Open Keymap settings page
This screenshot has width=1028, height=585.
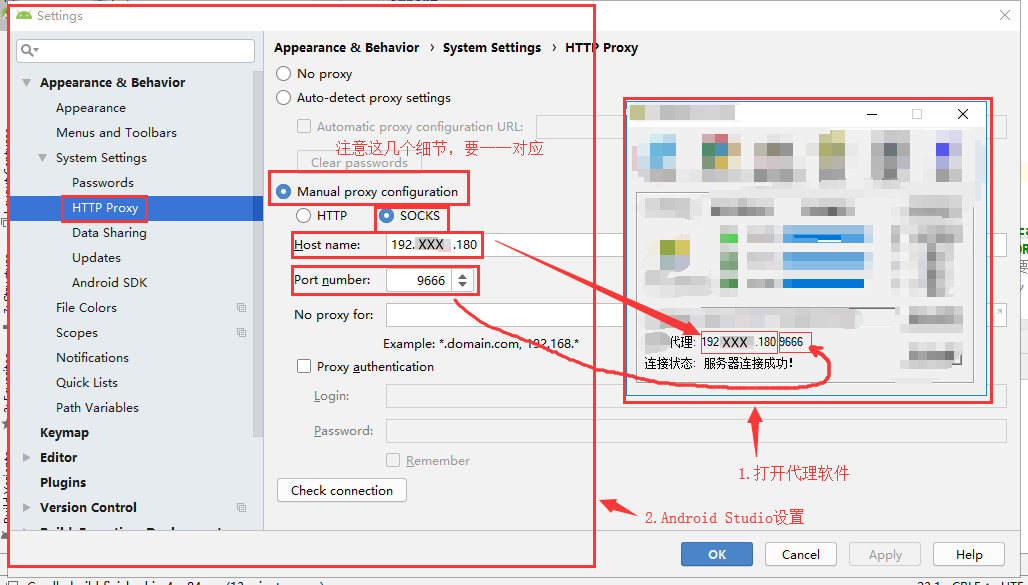click(64, 432)
